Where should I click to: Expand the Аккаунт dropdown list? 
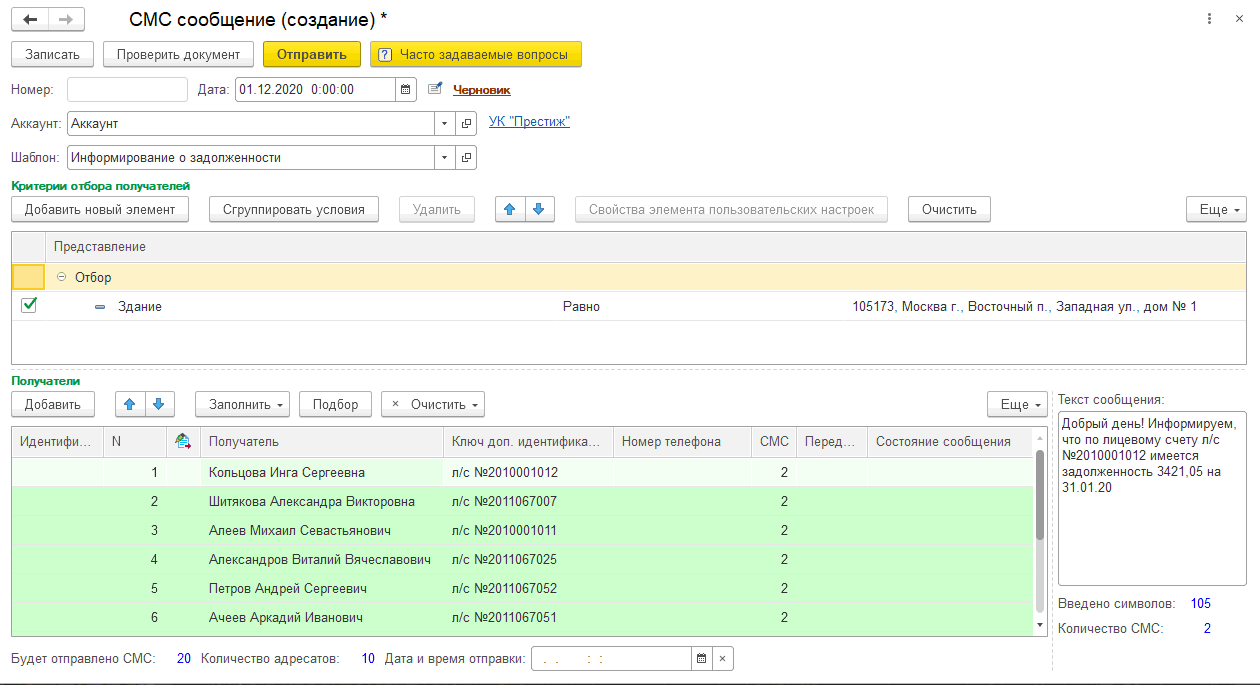click(445, 124)
